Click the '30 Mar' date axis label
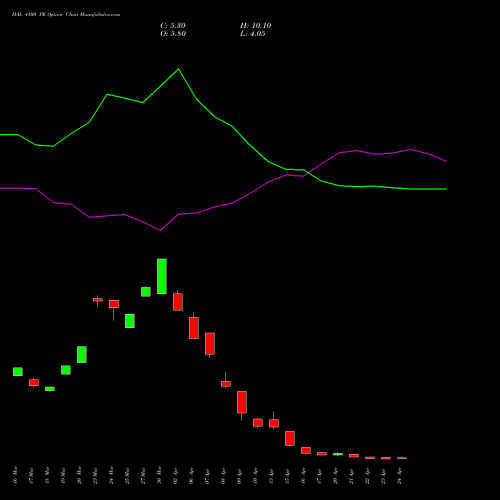The width and height of the screenshot is (500, 500). (159, 475)
